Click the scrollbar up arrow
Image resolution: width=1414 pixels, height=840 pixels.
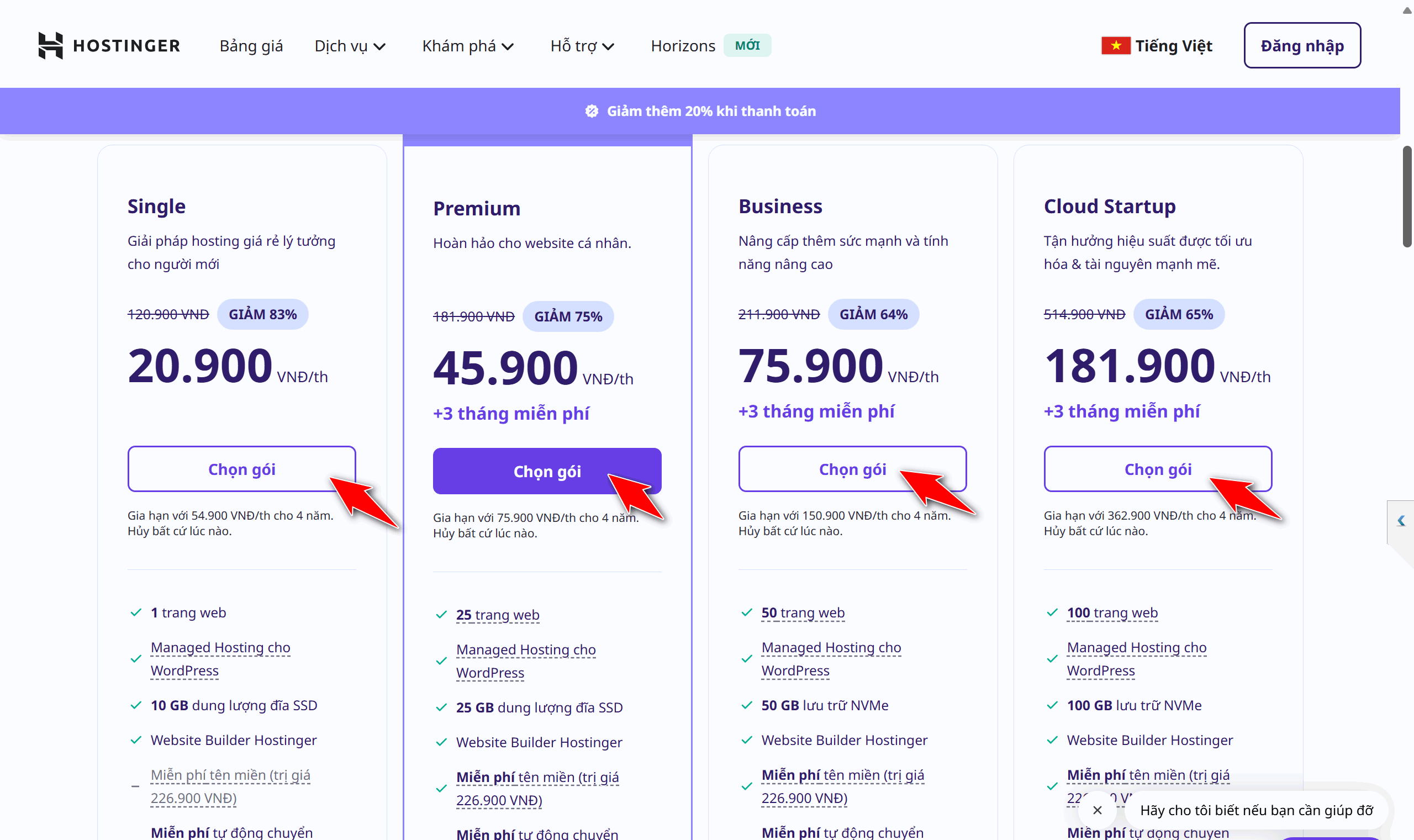pos(1407,10)
